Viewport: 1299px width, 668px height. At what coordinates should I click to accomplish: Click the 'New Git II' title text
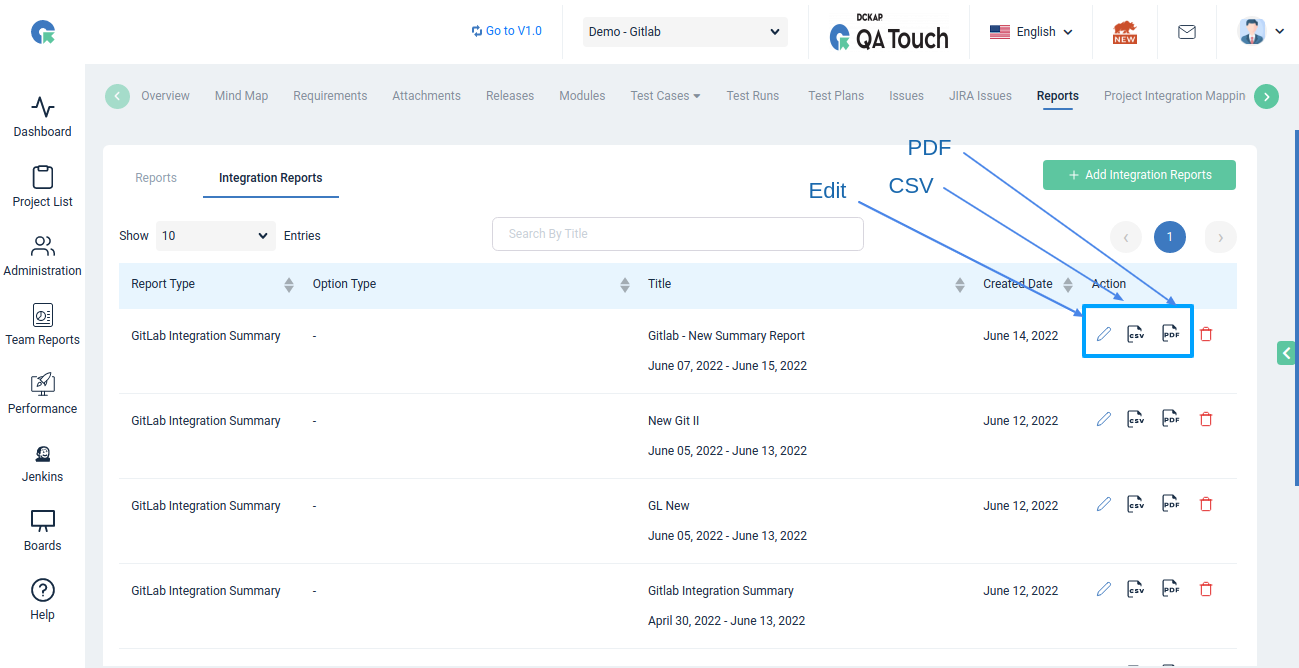673,421
